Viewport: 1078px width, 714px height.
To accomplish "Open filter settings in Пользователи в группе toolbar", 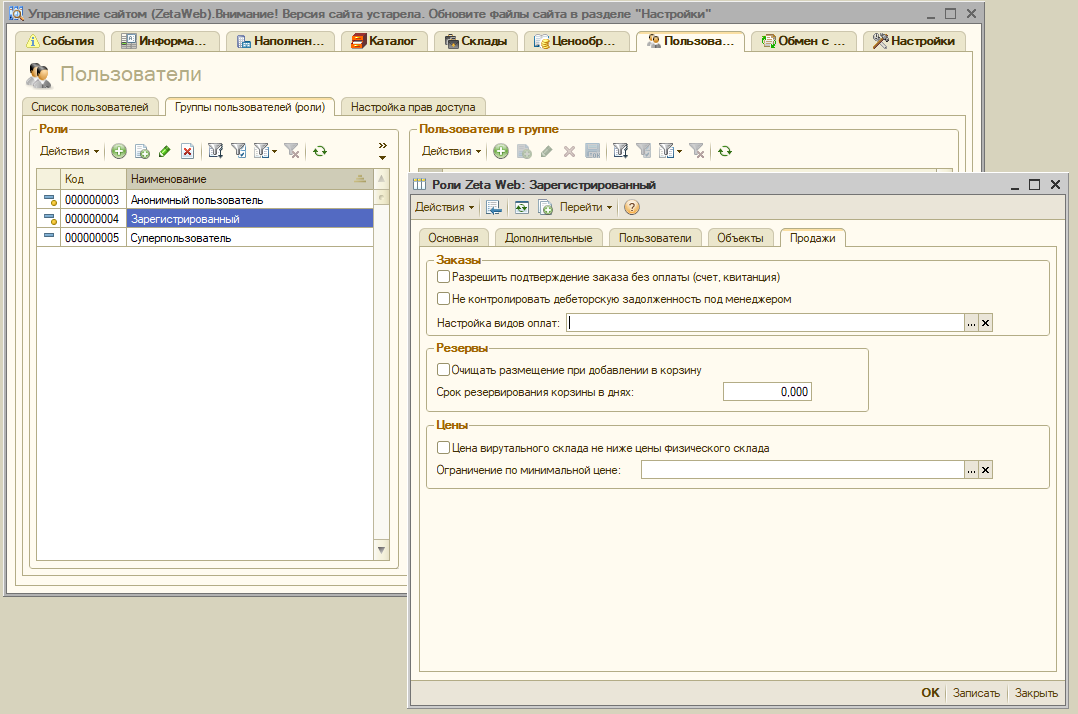I will 621,151.
